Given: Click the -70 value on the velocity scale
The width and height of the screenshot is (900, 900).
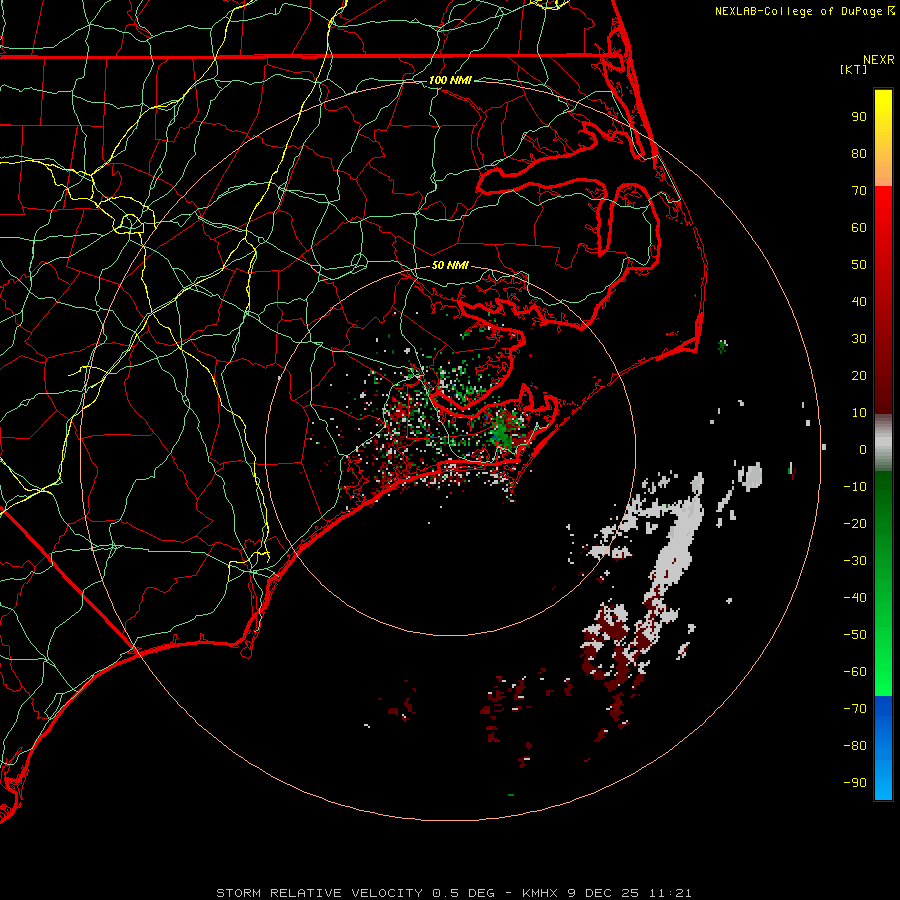Looking at the screenshot, I should click(x=855, y=709).
